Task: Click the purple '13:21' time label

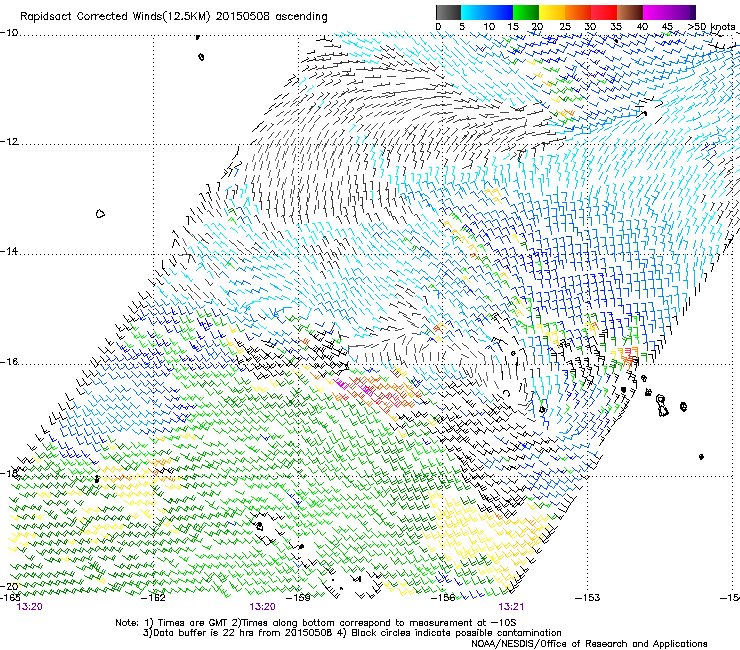Action: [x=511, y=607]
